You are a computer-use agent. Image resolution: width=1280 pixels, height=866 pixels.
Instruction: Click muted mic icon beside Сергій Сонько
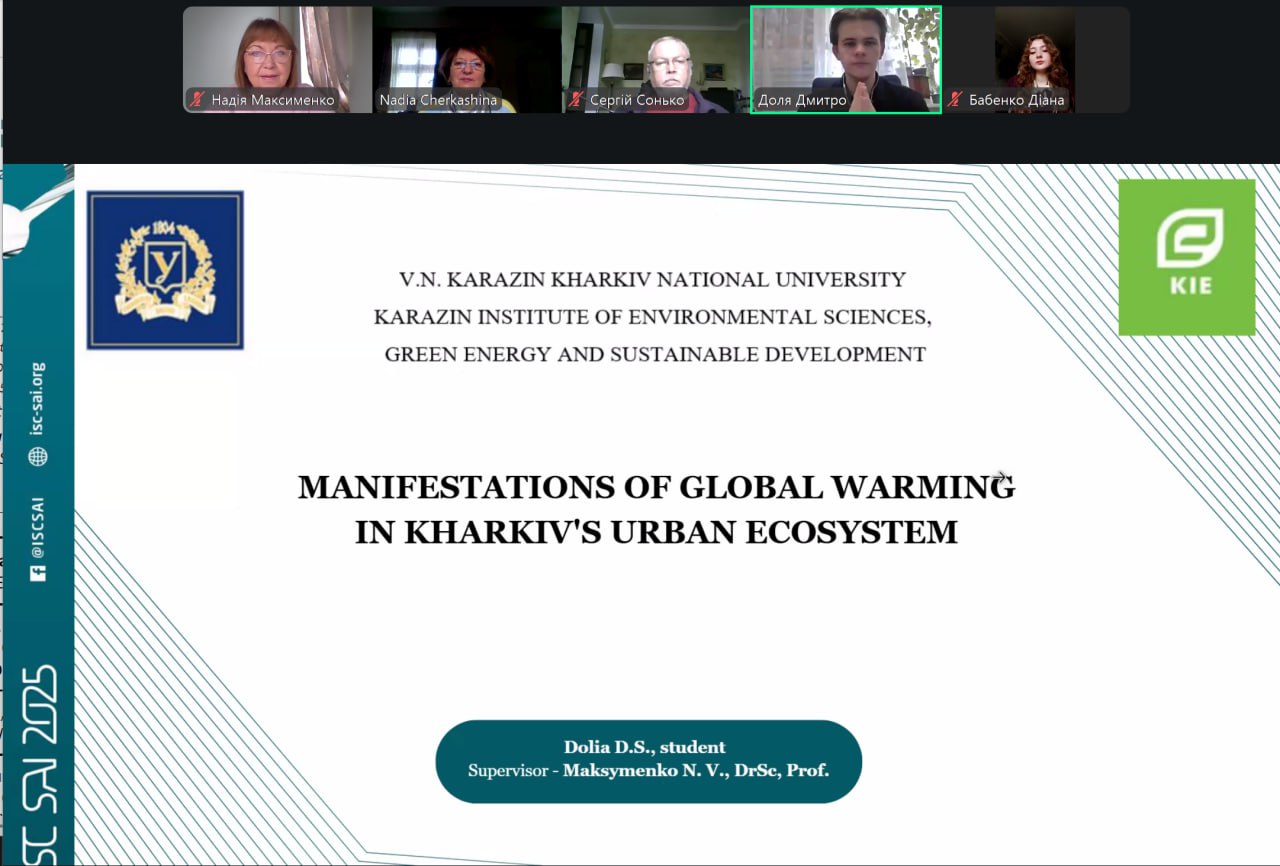[577, 100]
